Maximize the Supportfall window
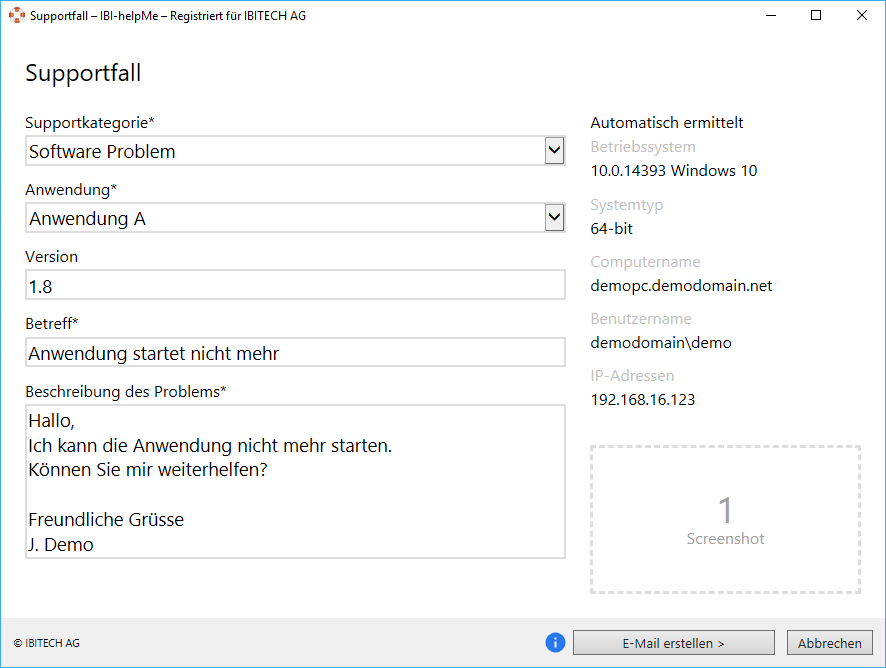 [816, 16]
